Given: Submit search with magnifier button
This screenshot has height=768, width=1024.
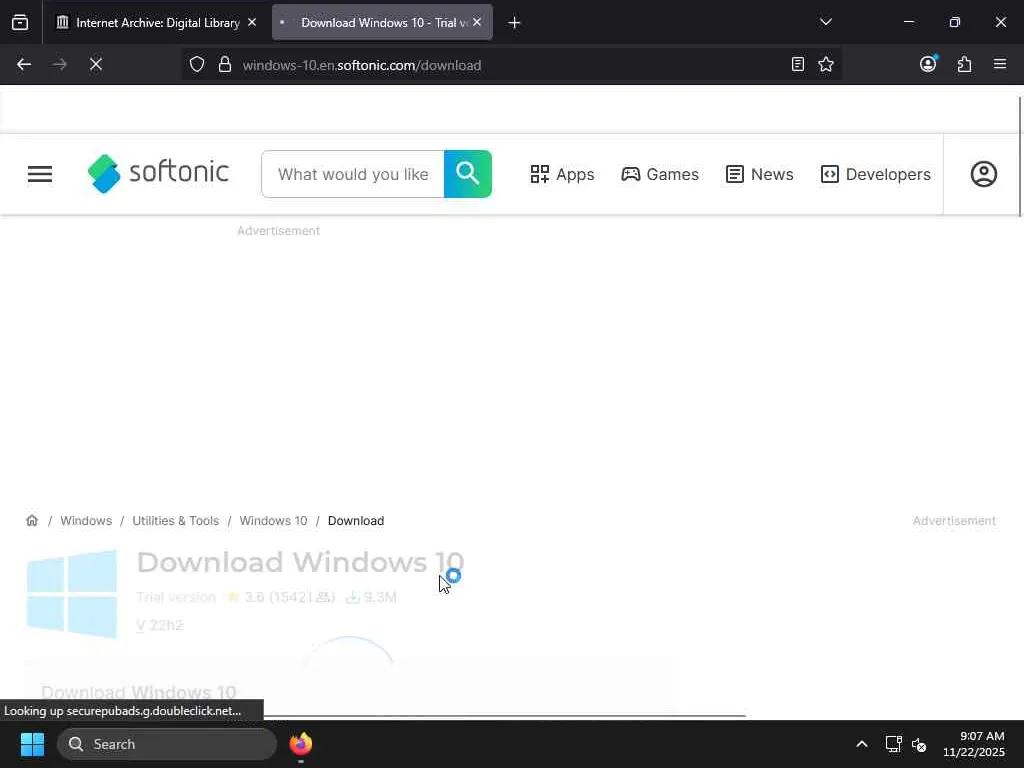Looking at the screenshot, I should 468,174.
